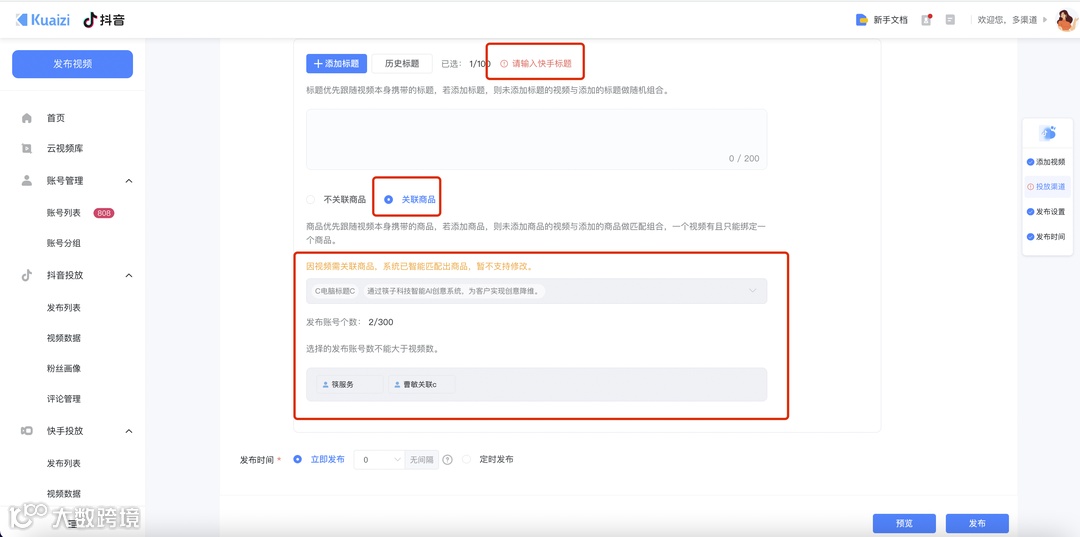Click the home icon beside 首页
Viewport: 1080px width, 537px height.
[x=27, y=118]
